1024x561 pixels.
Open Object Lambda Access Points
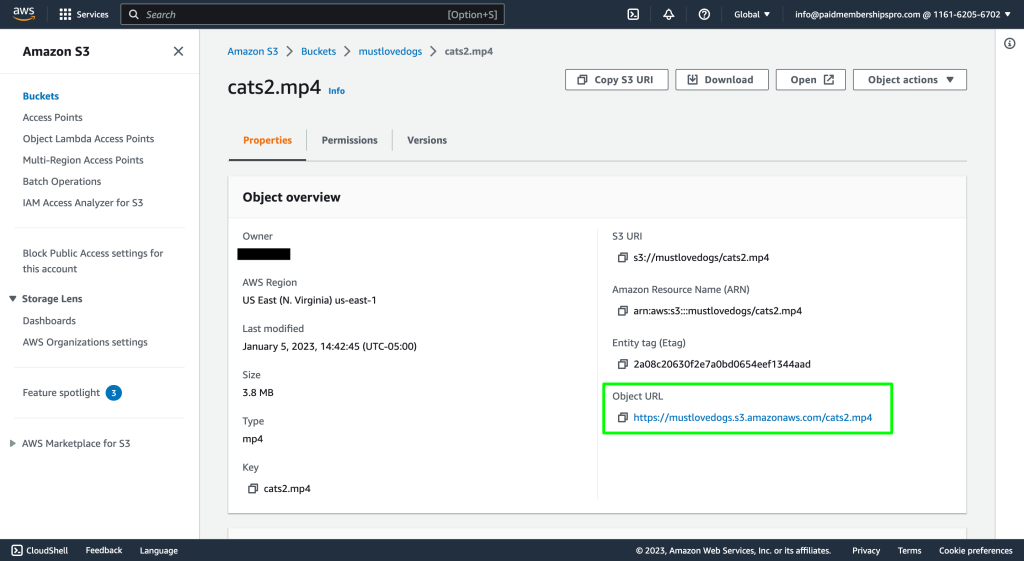(x=88, y=138)
